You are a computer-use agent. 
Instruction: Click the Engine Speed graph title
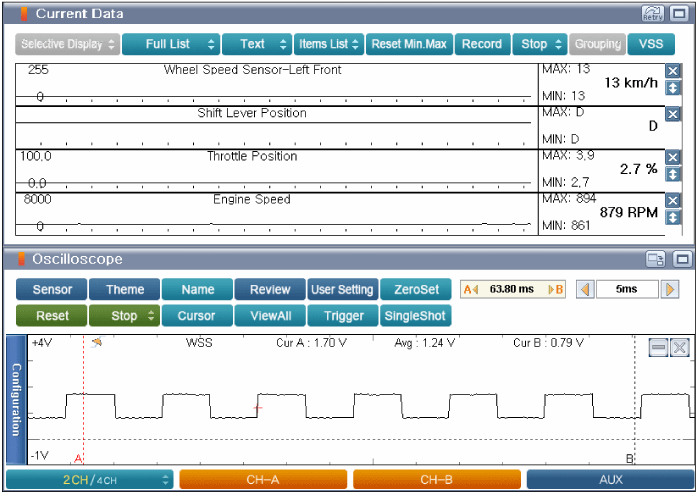click(252, 200)
